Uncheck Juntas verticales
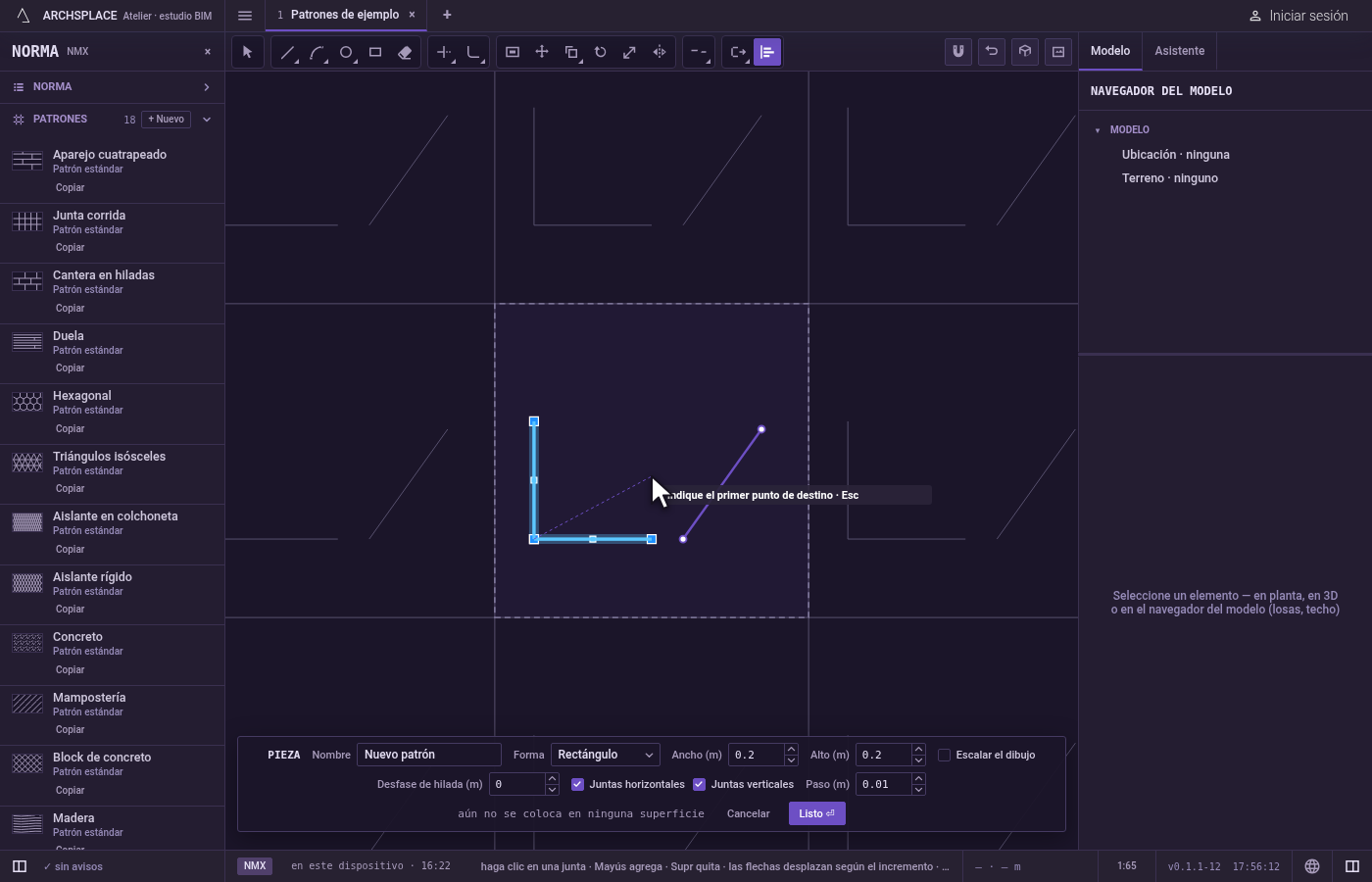The height and width of the screenshot is (882, 1372). pos(699,784)
